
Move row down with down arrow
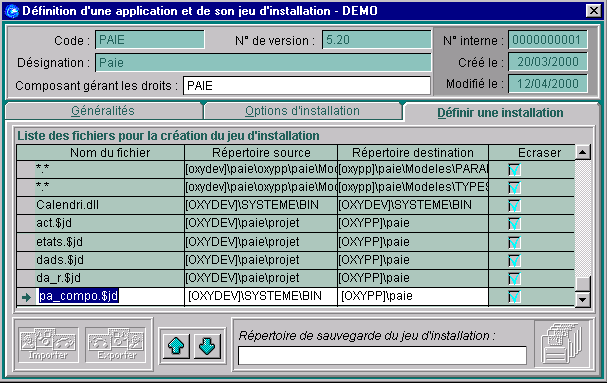(x=207, y=346)
